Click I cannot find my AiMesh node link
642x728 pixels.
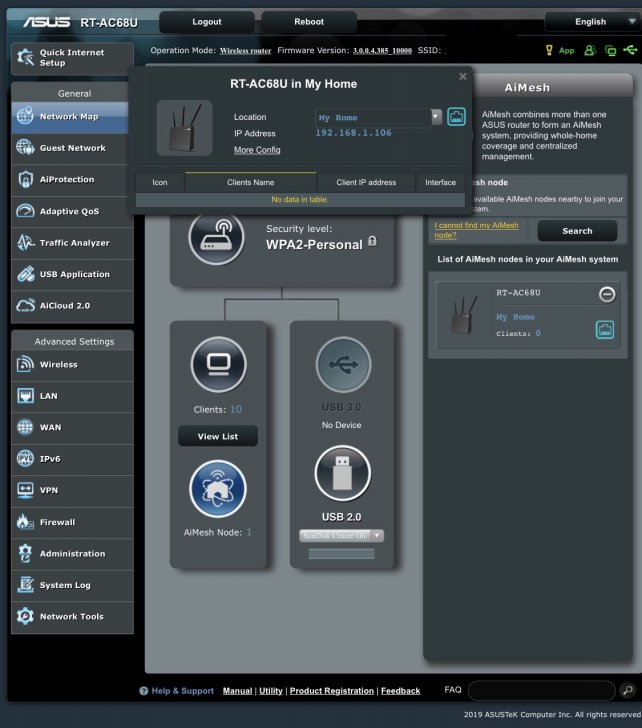click(476, 230)
